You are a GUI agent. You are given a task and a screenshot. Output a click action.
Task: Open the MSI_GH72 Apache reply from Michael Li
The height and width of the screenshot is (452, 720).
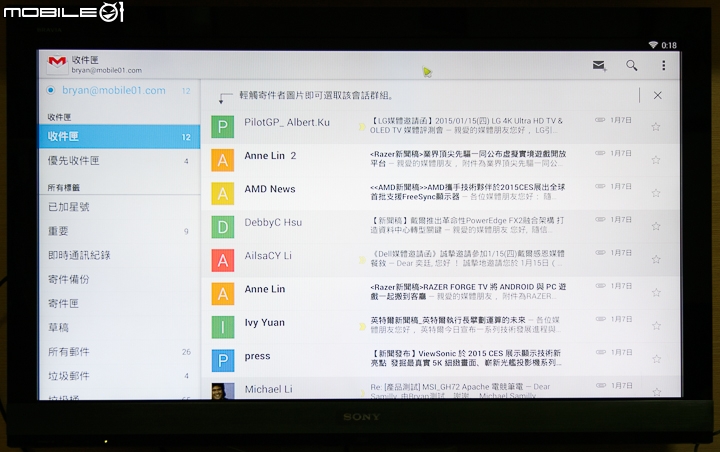[x=441, y=389]
